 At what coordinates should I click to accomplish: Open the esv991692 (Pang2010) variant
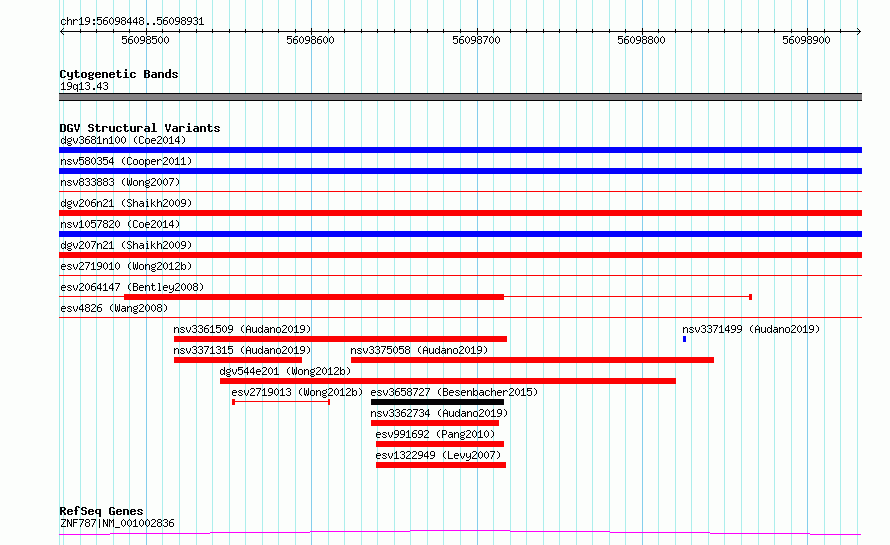click(x=435, y=434)
